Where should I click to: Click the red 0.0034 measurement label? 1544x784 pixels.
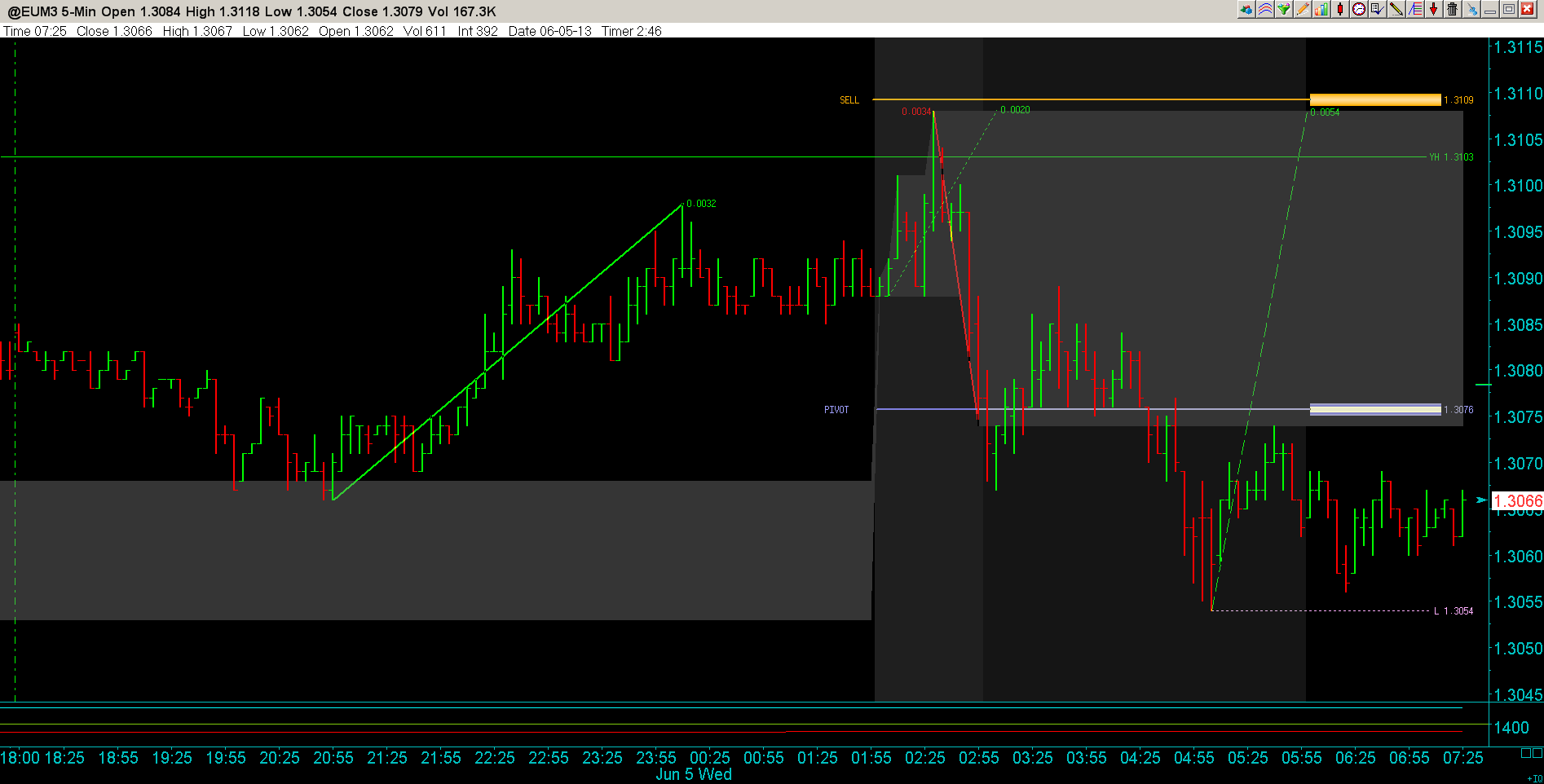click(916, 112)
